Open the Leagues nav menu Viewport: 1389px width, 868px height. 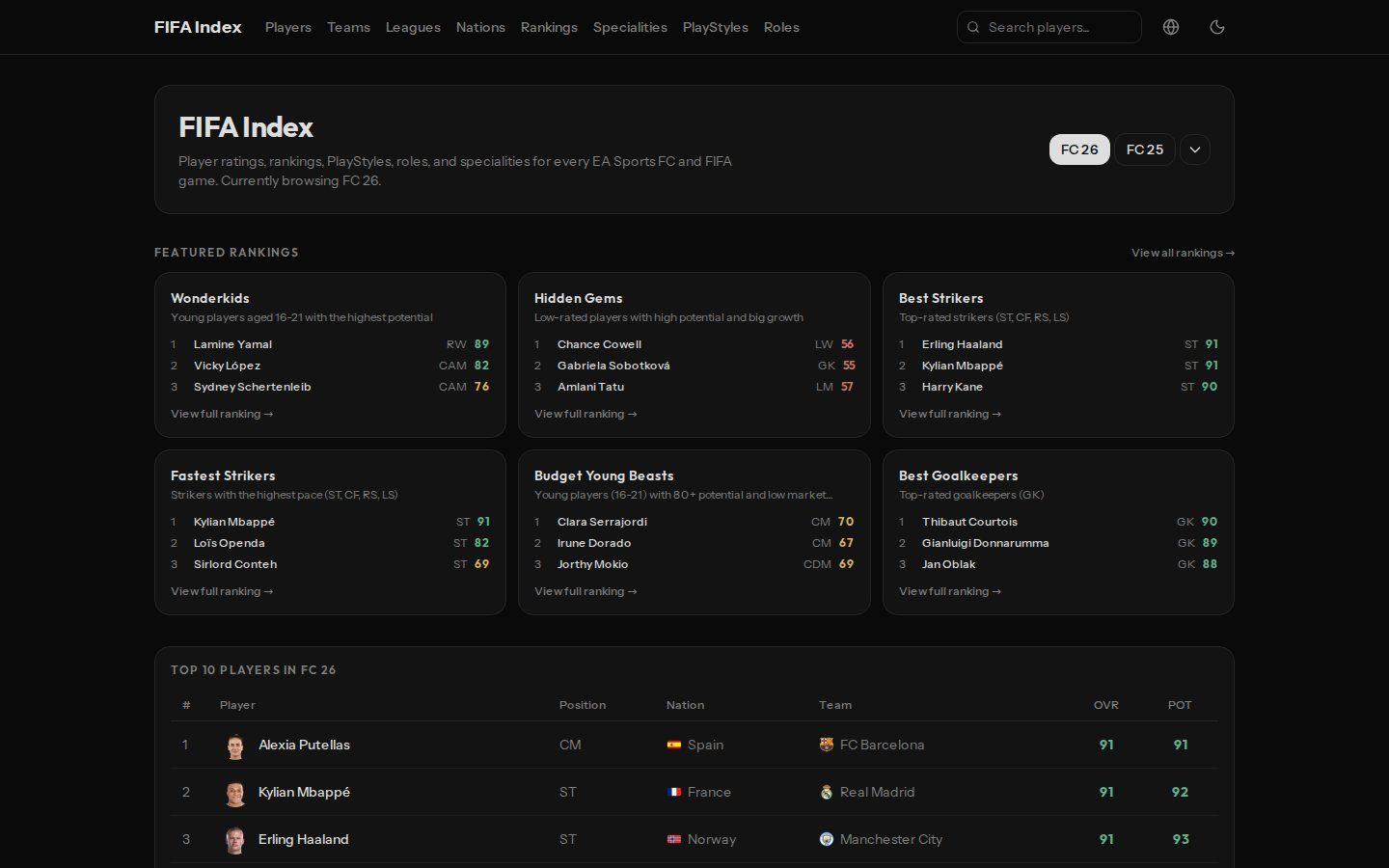coord(413,27)
